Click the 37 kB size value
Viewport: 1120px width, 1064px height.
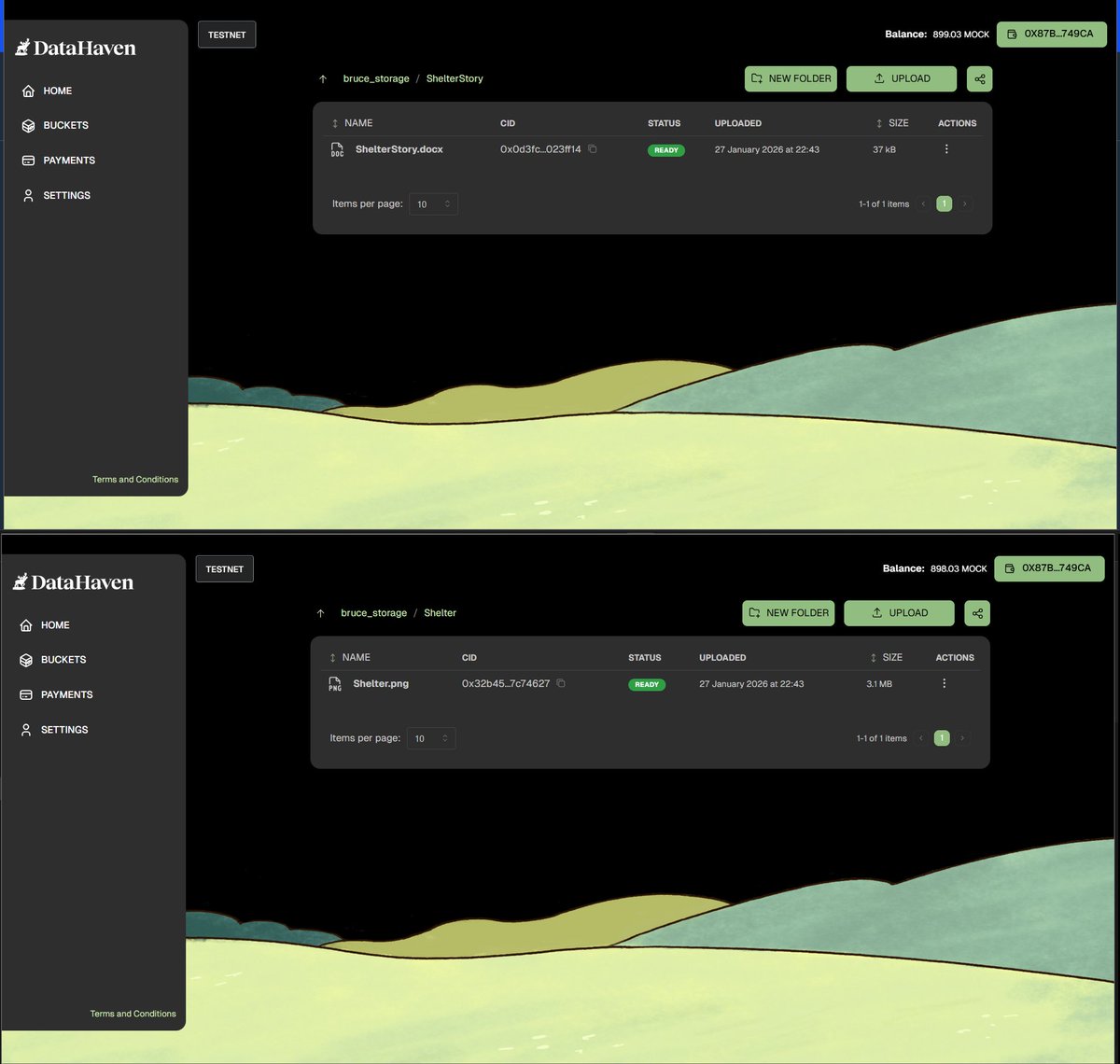(884, 149)
